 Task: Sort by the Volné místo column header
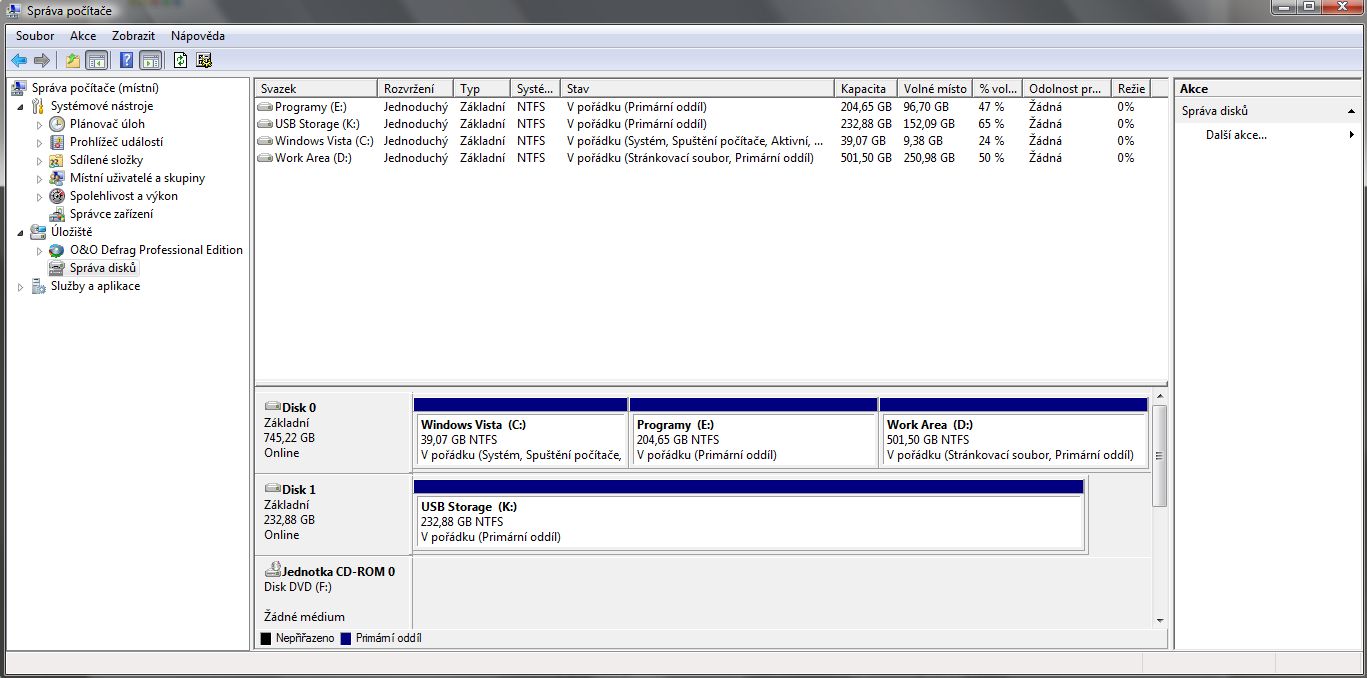click(935, 88)
